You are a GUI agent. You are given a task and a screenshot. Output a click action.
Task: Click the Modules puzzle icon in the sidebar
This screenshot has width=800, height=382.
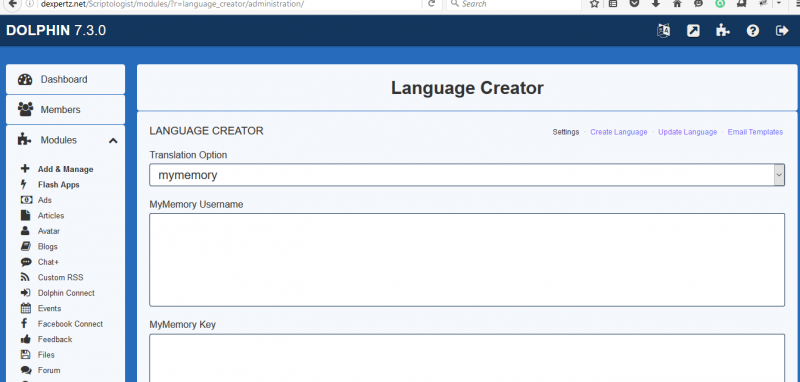24,140
